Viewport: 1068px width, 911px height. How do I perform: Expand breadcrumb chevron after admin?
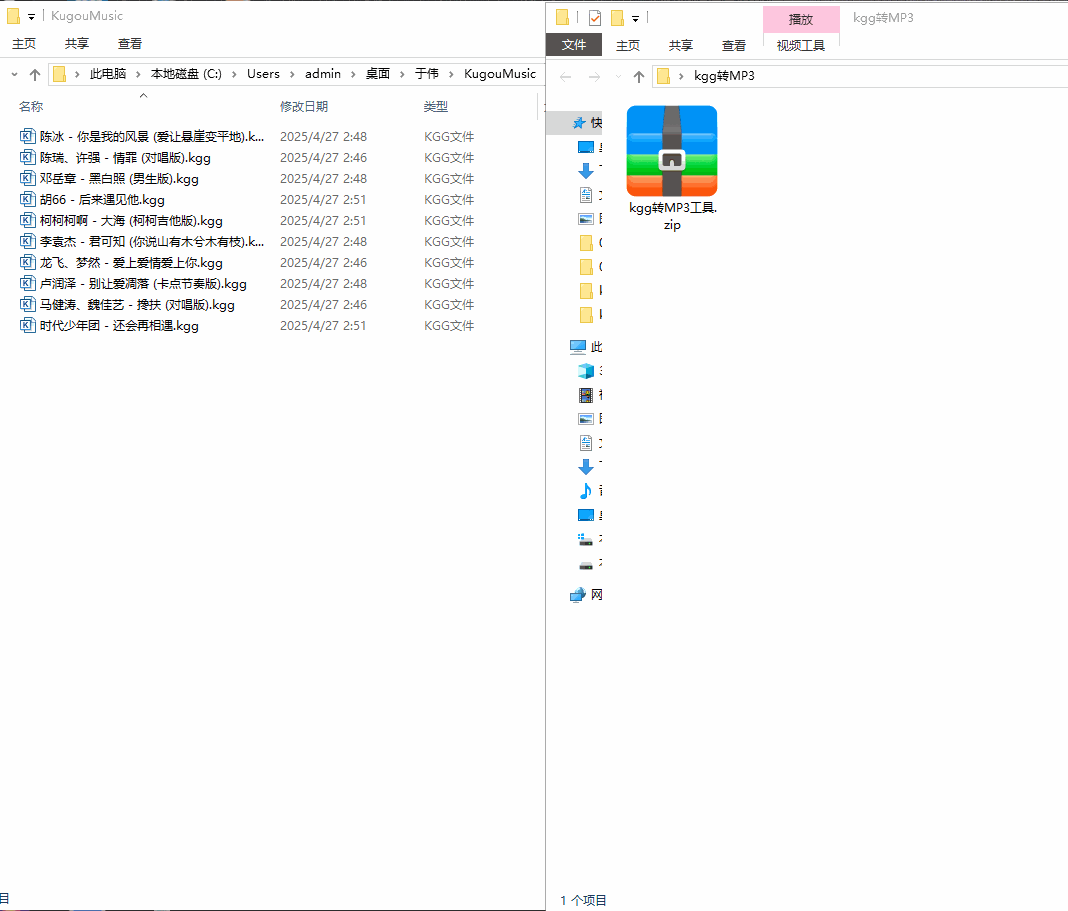pos(353,74)
